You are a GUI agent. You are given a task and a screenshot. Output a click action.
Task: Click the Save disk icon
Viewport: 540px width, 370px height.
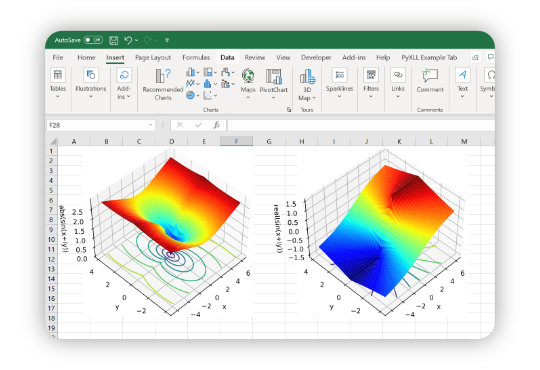click(113, 40)
